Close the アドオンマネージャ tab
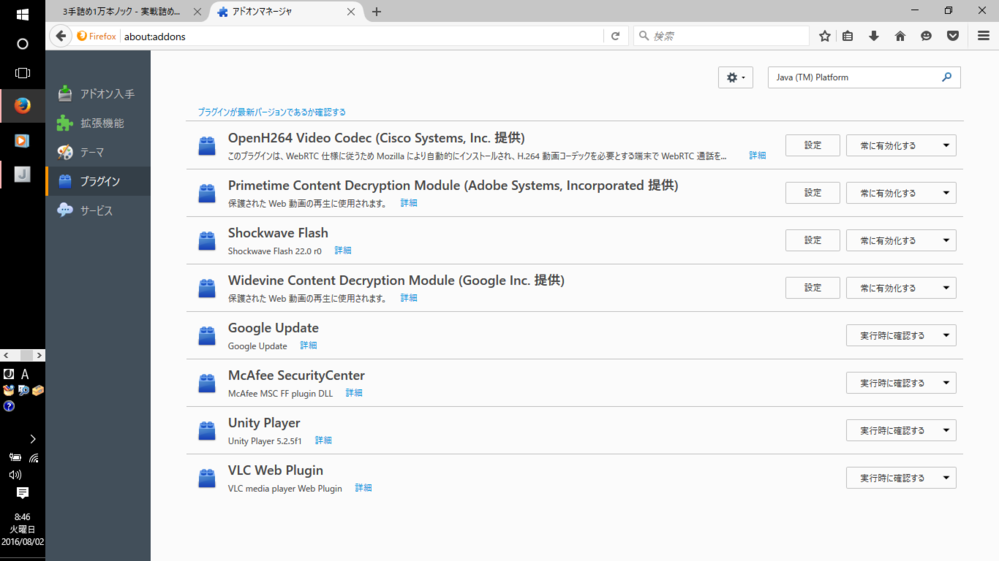 350,11
